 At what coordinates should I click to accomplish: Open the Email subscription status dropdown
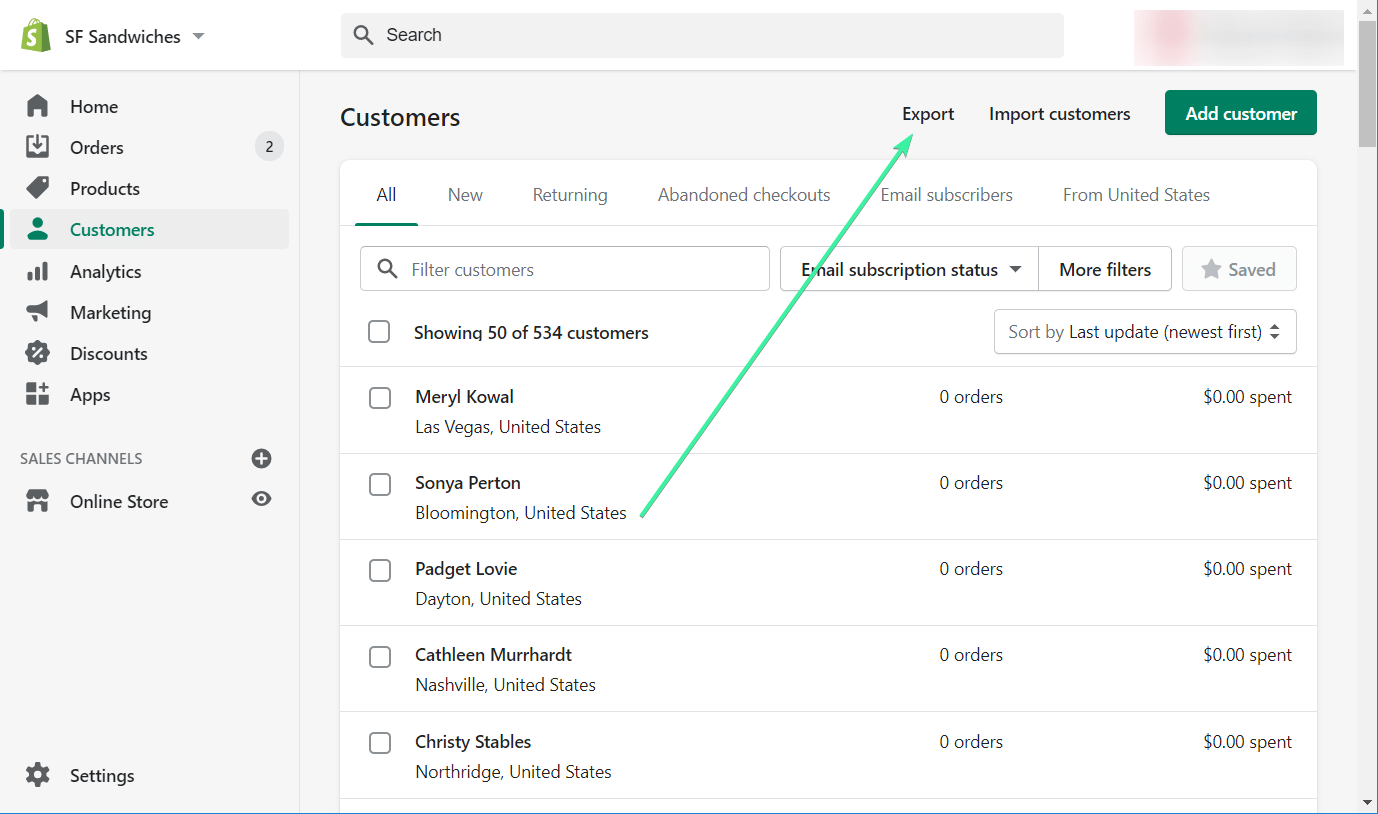tap(907, 268)
